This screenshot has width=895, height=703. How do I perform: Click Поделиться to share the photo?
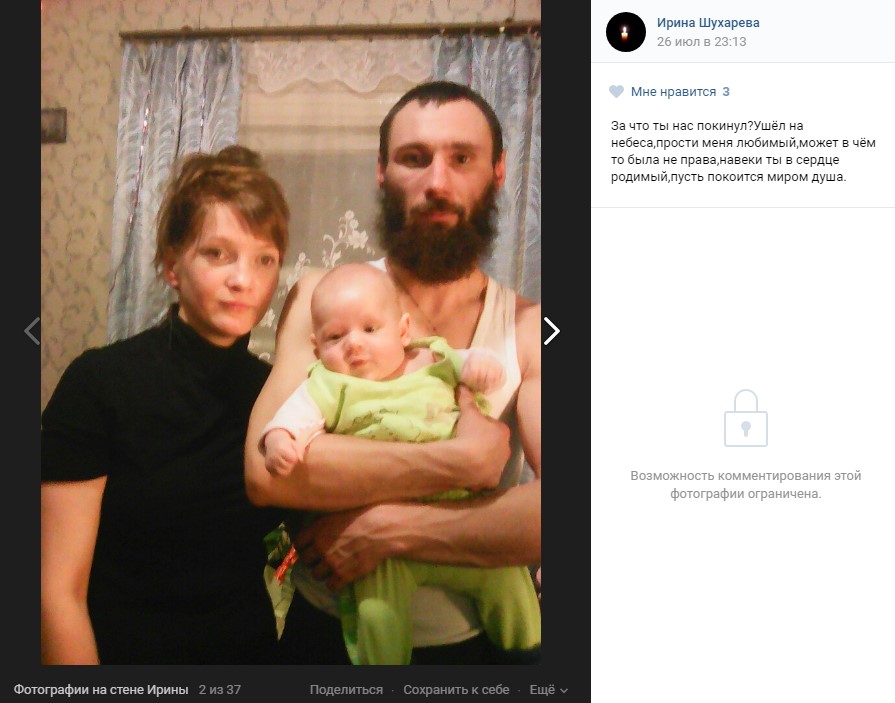(346, 690)
